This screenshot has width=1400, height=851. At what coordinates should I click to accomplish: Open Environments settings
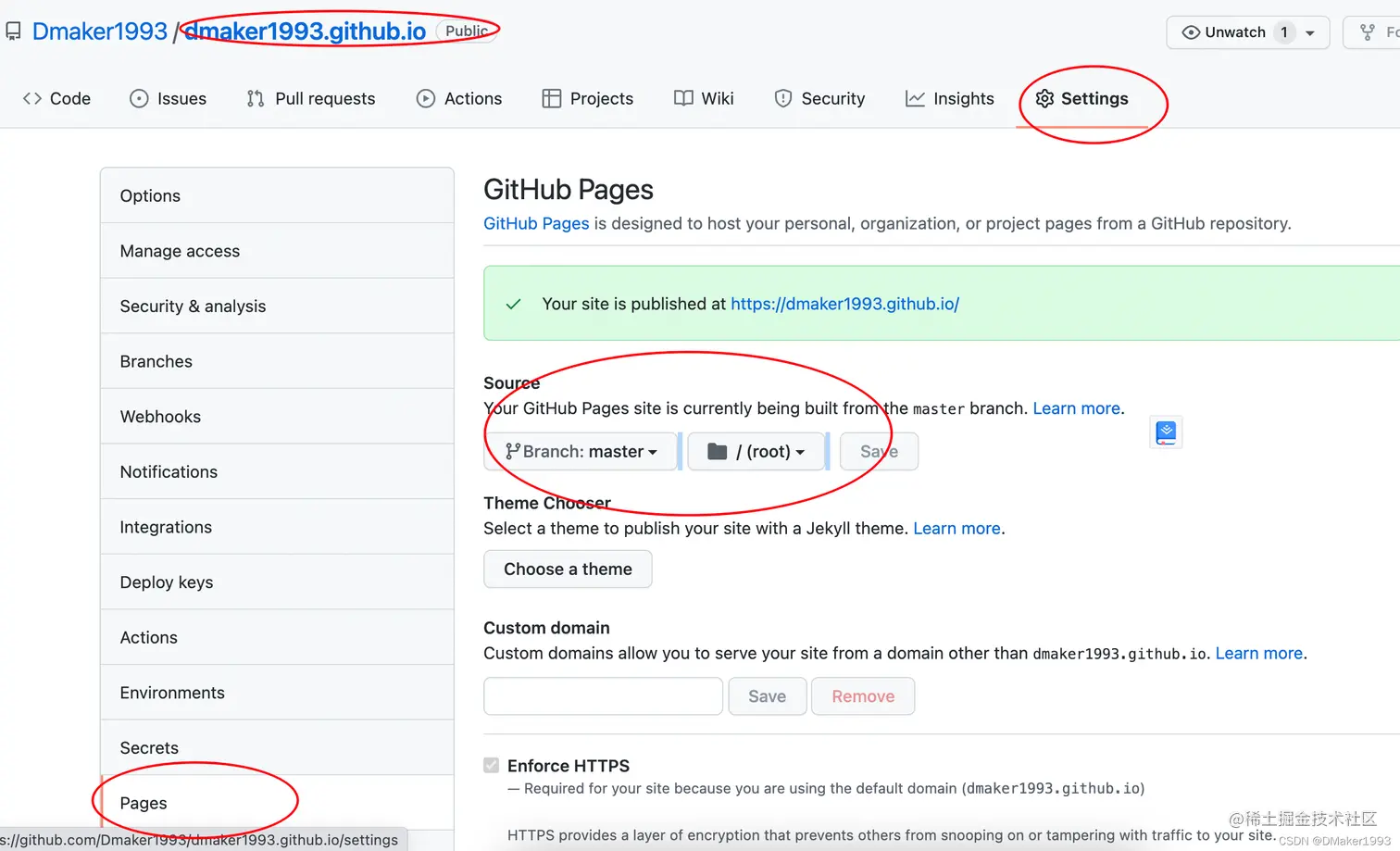(x=277, y=693)
